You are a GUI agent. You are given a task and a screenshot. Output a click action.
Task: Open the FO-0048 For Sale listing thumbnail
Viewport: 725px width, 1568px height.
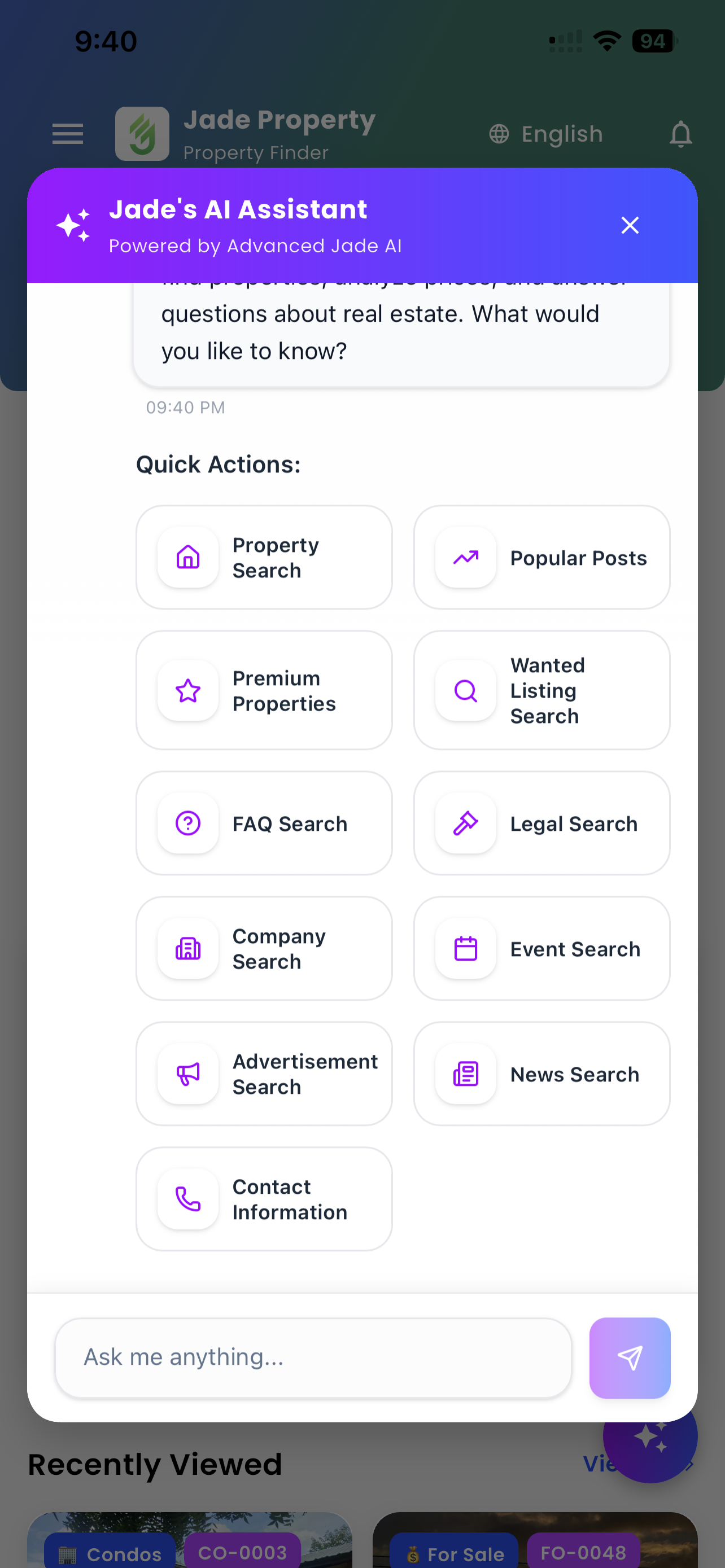[x=535, y=1540]
